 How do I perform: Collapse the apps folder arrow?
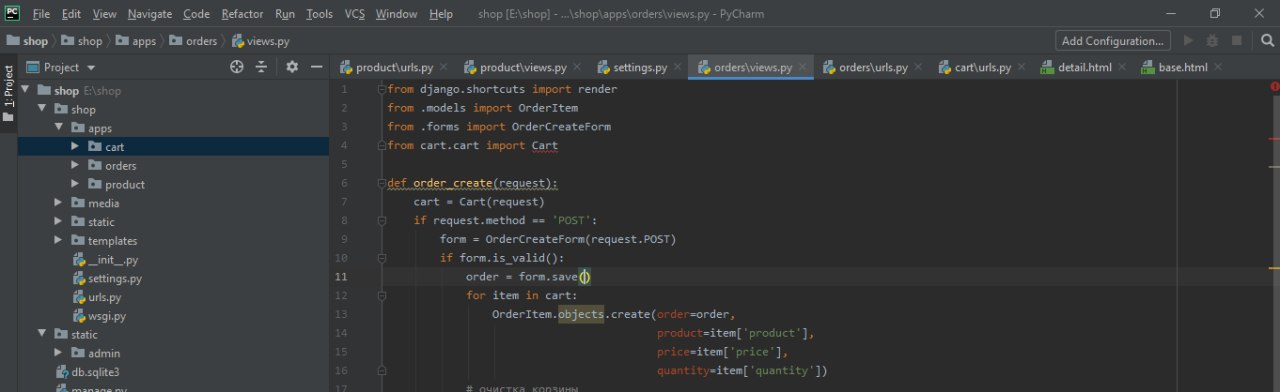coord(59,128)
